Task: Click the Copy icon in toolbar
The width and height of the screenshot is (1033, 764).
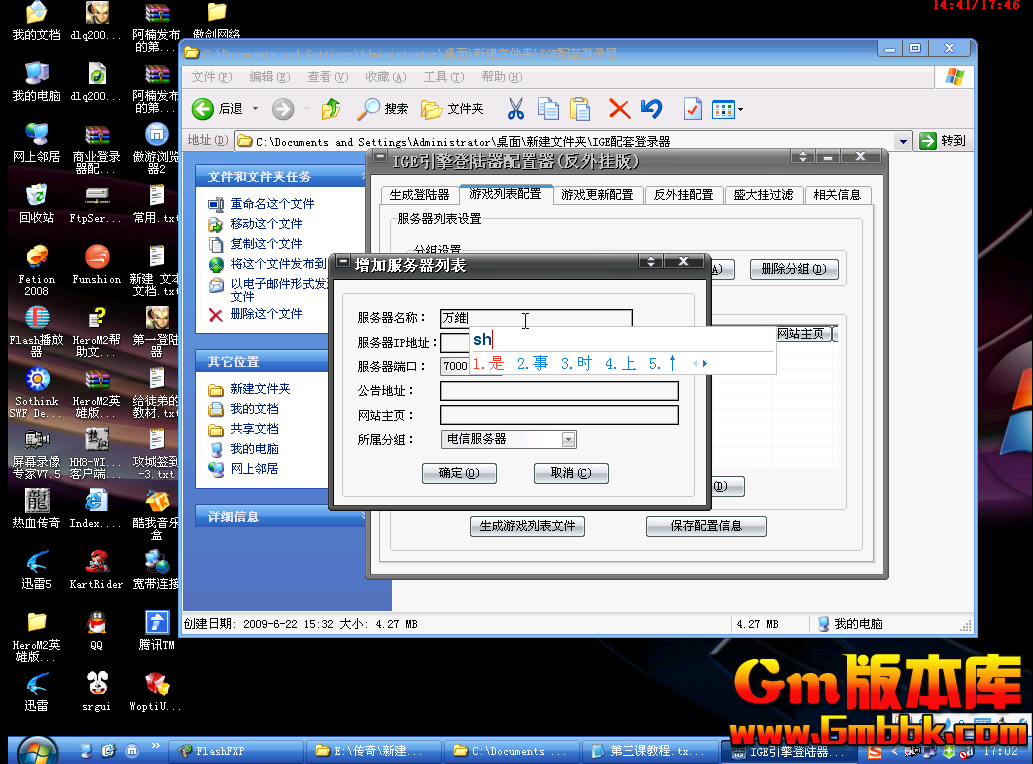Action: pyautogui.click(x=548, y=108)
